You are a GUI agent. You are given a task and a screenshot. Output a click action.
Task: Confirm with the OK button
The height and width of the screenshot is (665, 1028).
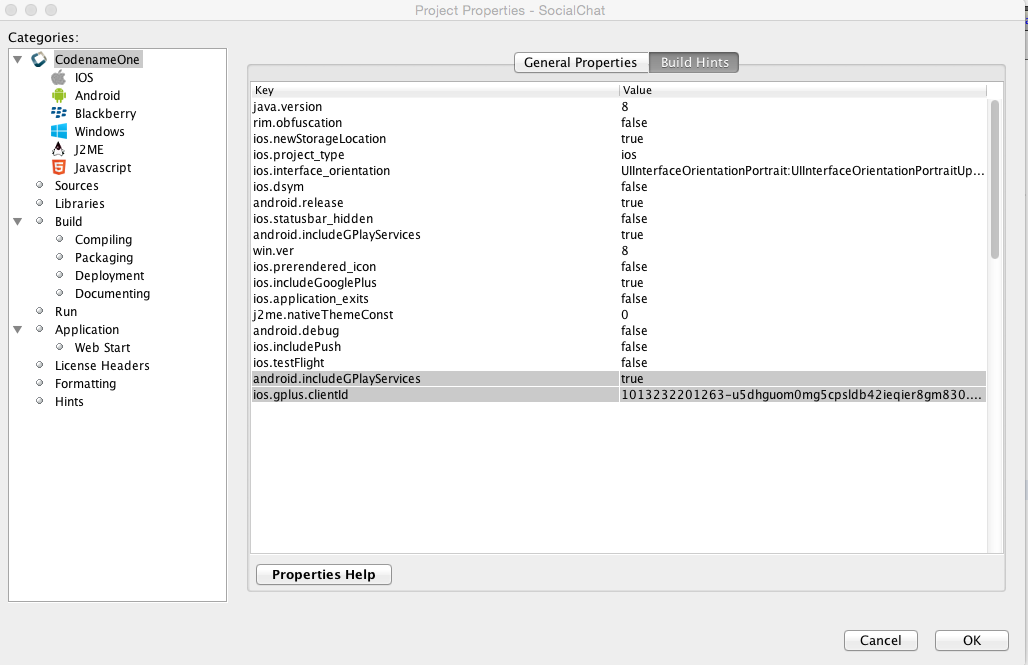point(971,641)
